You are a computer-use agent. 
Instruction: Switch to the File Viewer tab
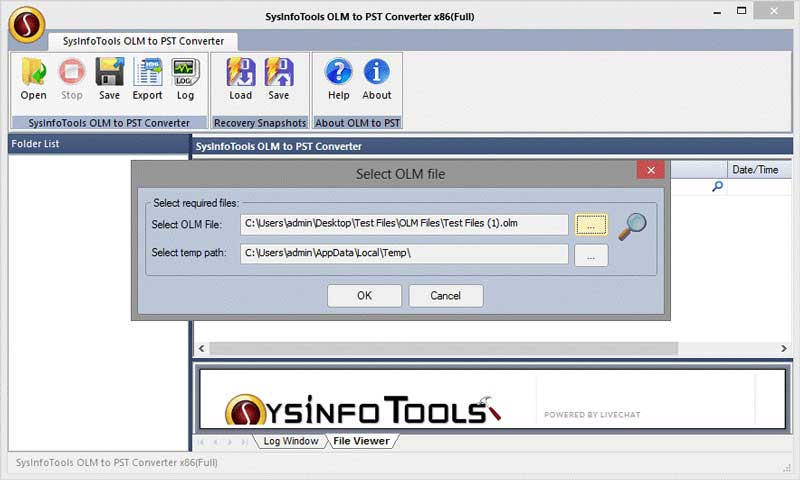[x=361, y=441]
